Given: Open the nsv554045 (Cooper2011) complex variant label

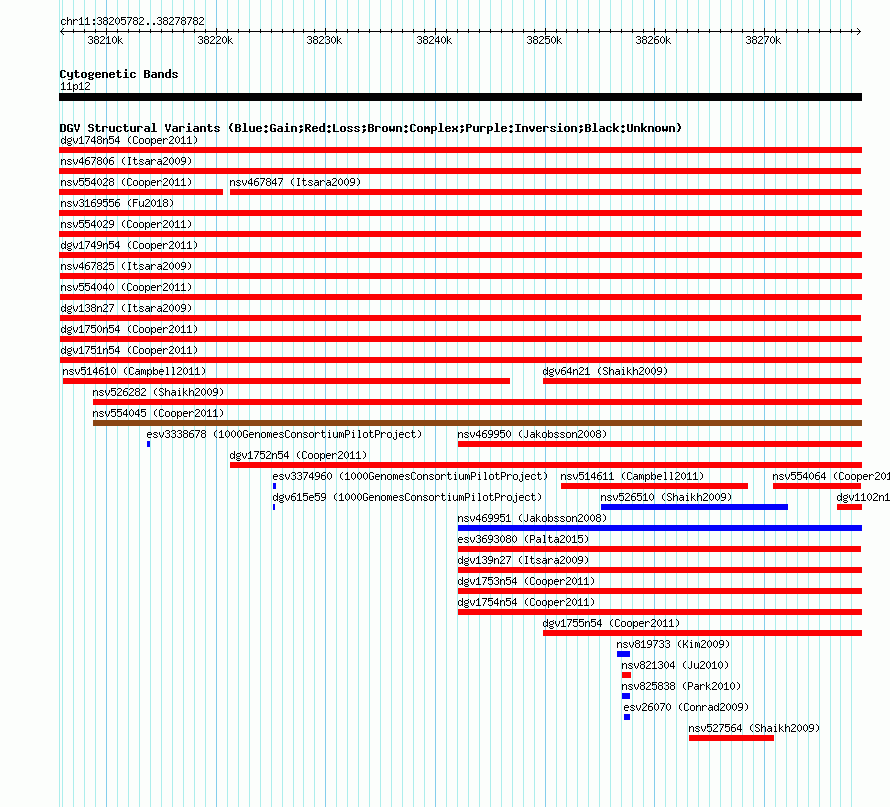Looking at the screenshot, I should [158, 413].
